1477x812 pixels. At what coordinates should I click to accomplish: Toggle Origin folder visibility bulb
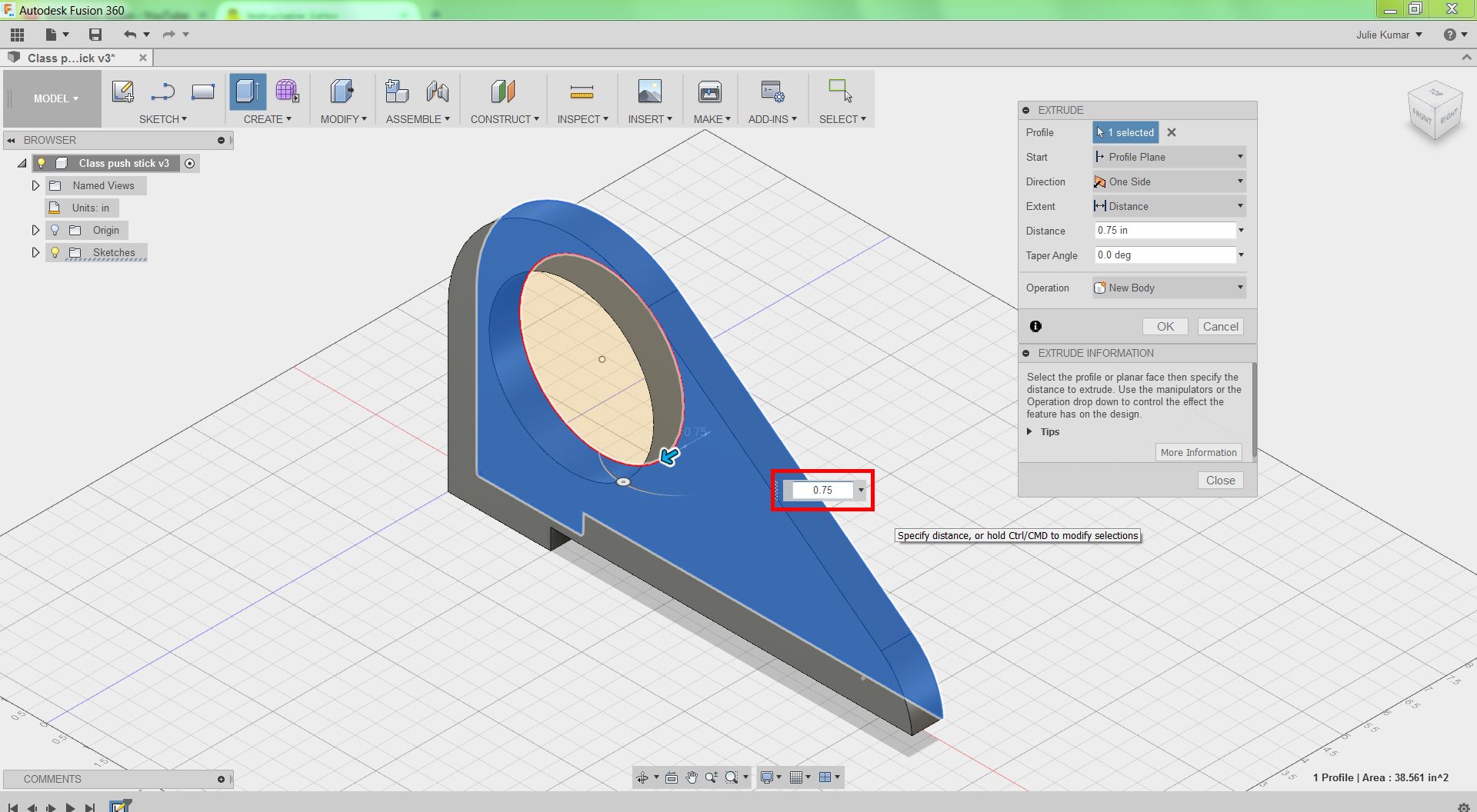pyautogui.click(x=54, y=230)
